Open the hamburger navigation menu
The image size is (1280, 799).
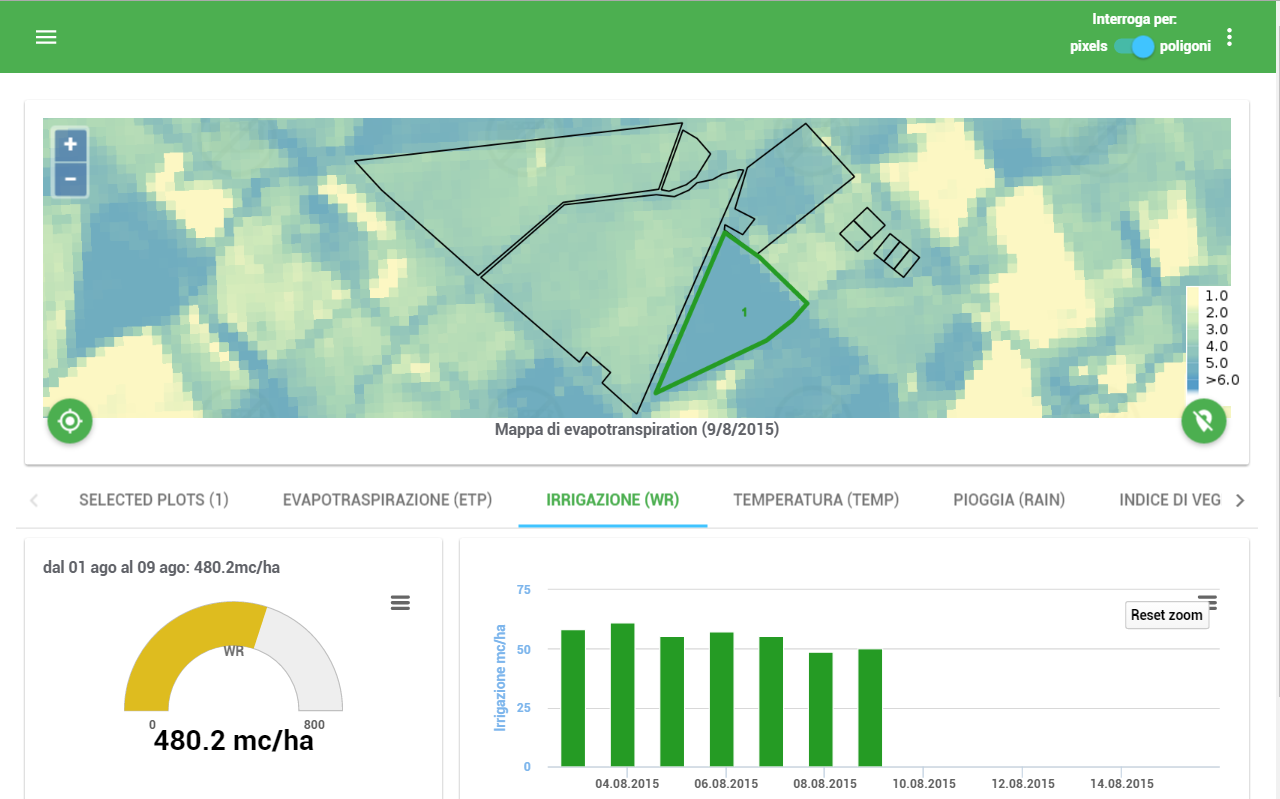(46, 37)
